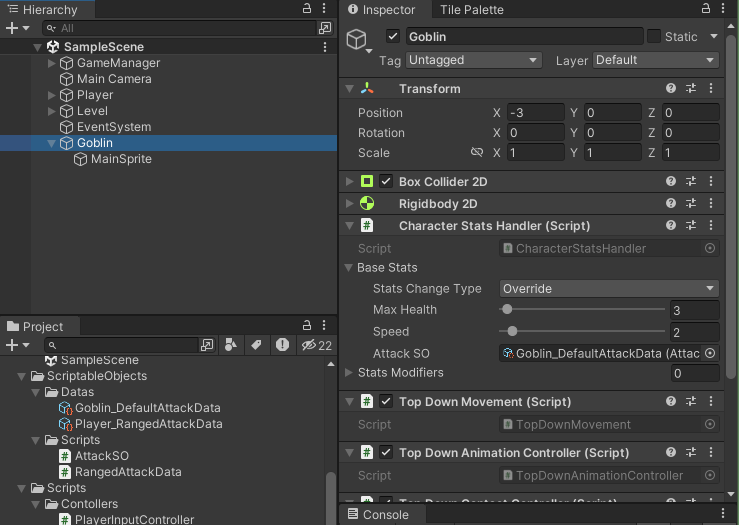The width and height of the screenshot is (739, 525).
Task: Open Attack SO object picker
Action: pyautogui.click(x=710, y=353)
